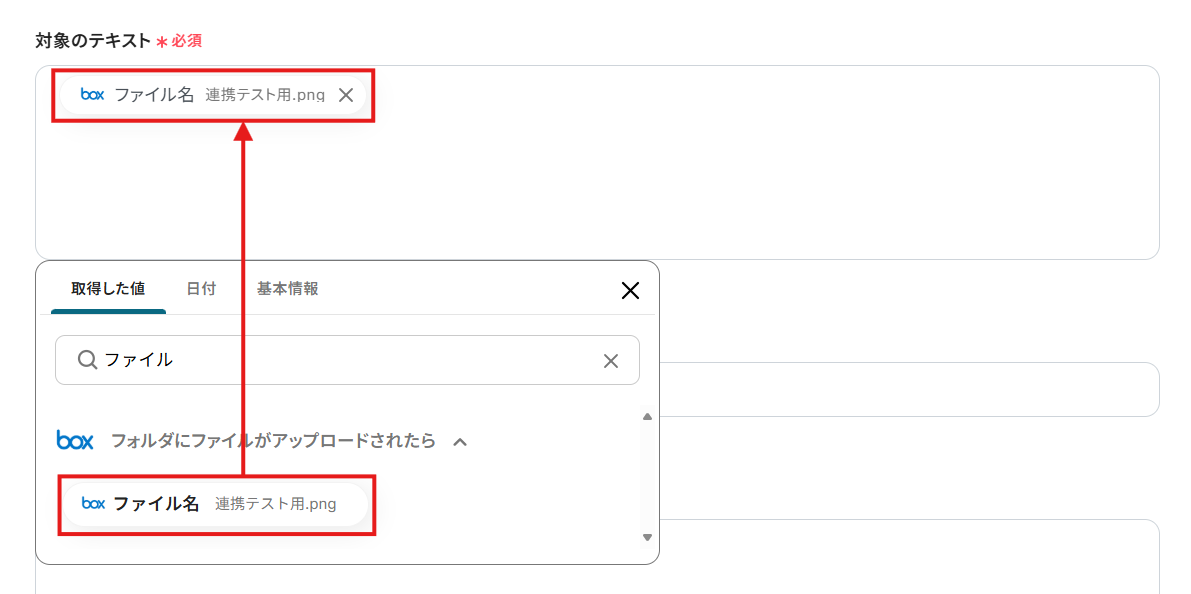Click the Box logo beside フォルダにファイルがアップロードされたら
Screen dimensions: 1191x594
point(75,440)
